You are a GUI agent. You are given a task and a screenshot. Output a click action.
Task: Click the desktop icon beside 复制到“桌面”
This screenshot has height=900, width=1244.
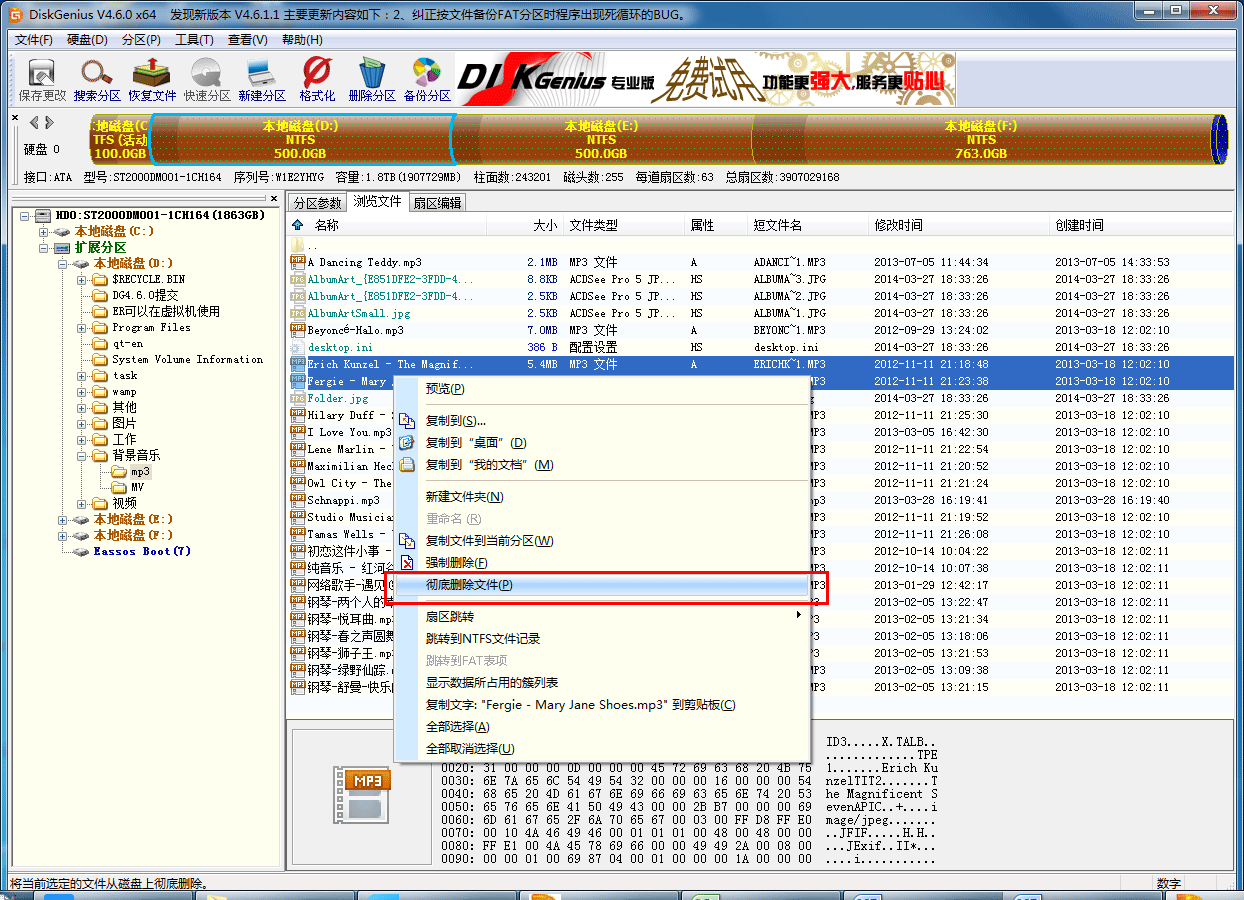(407, 443)
